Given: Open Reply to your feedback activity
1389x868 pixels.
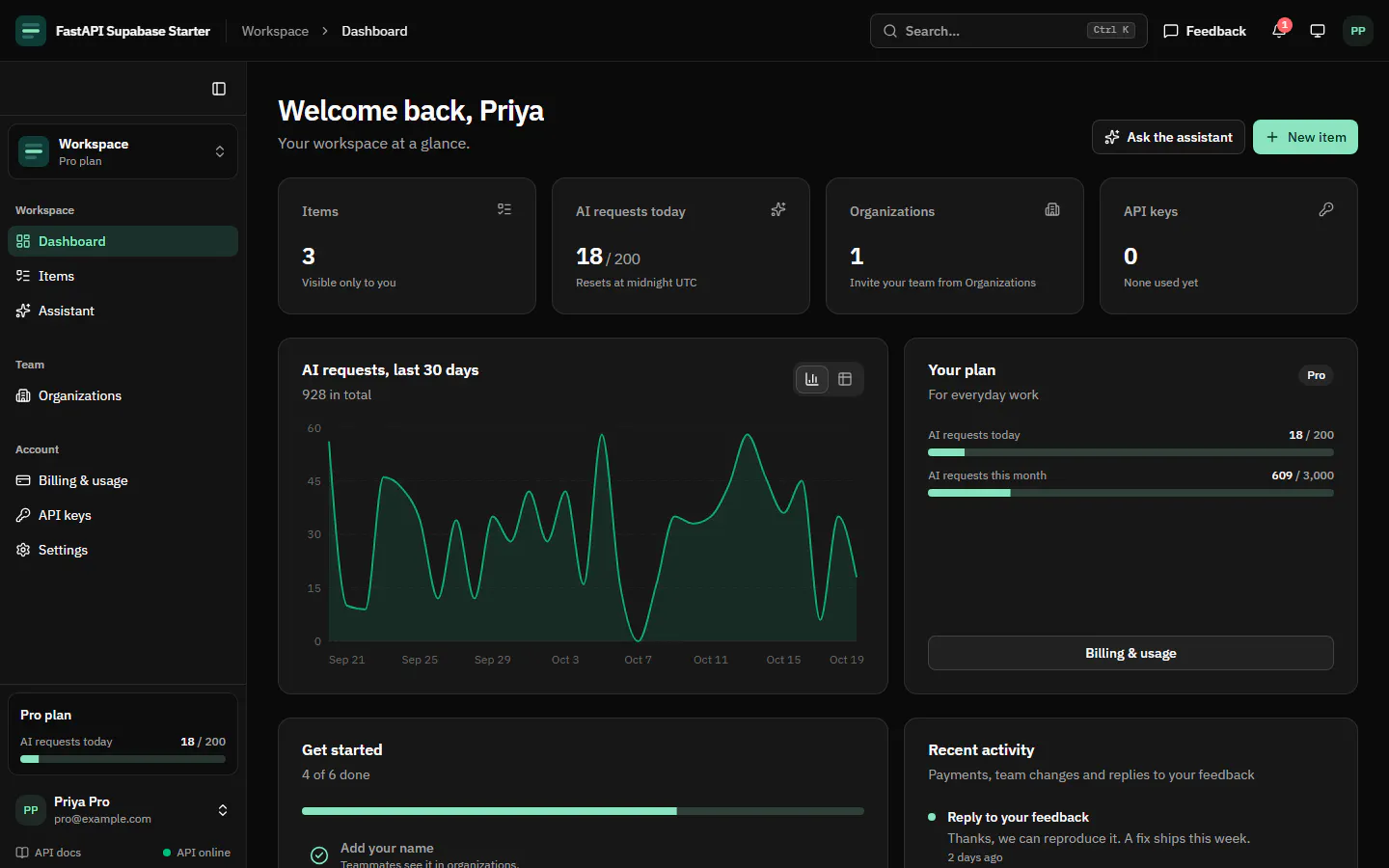Looking at the screenshot, I should tap(1018, 817).
